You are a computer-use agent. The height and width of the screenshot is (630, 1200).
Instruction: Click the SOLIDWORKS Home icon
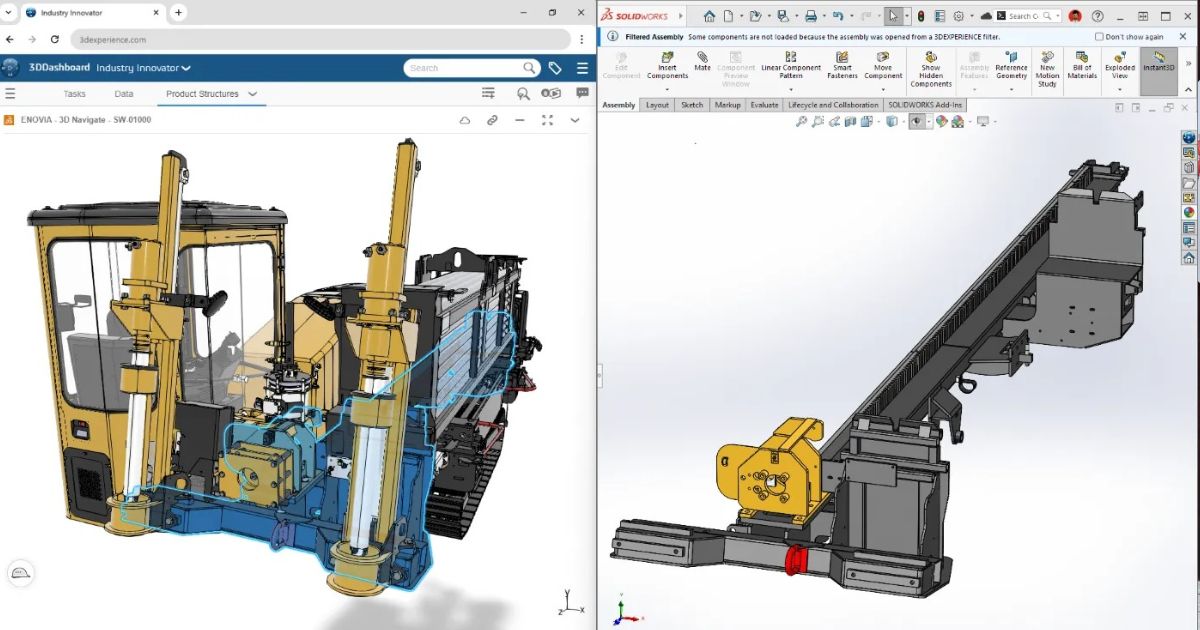click(x=709, y=16)
